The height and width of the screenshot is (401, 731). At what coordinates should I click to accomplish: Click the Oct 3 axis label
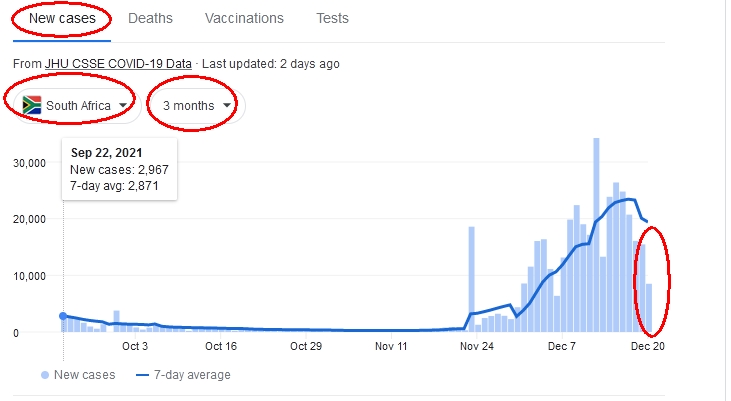tap(135, 346)
